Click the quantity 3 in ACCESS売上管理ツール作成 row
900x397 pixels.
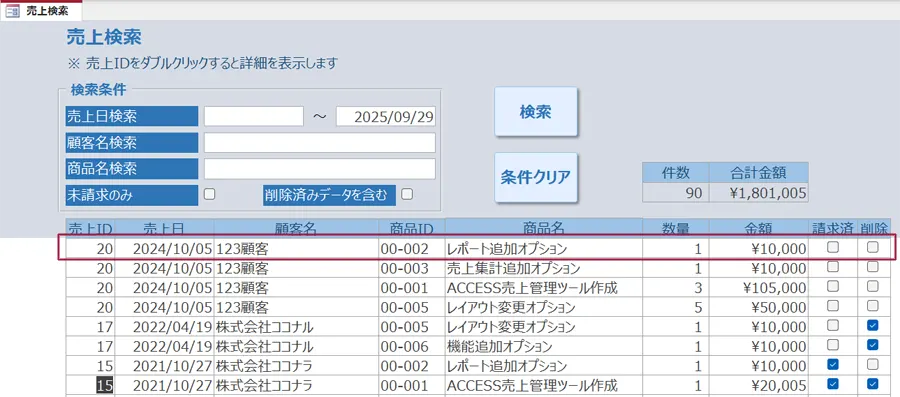coord(676,288)
